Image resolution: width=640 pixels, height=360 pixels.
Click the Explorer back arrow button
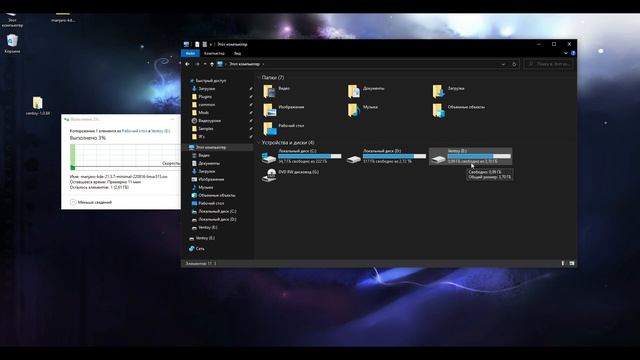187,64
